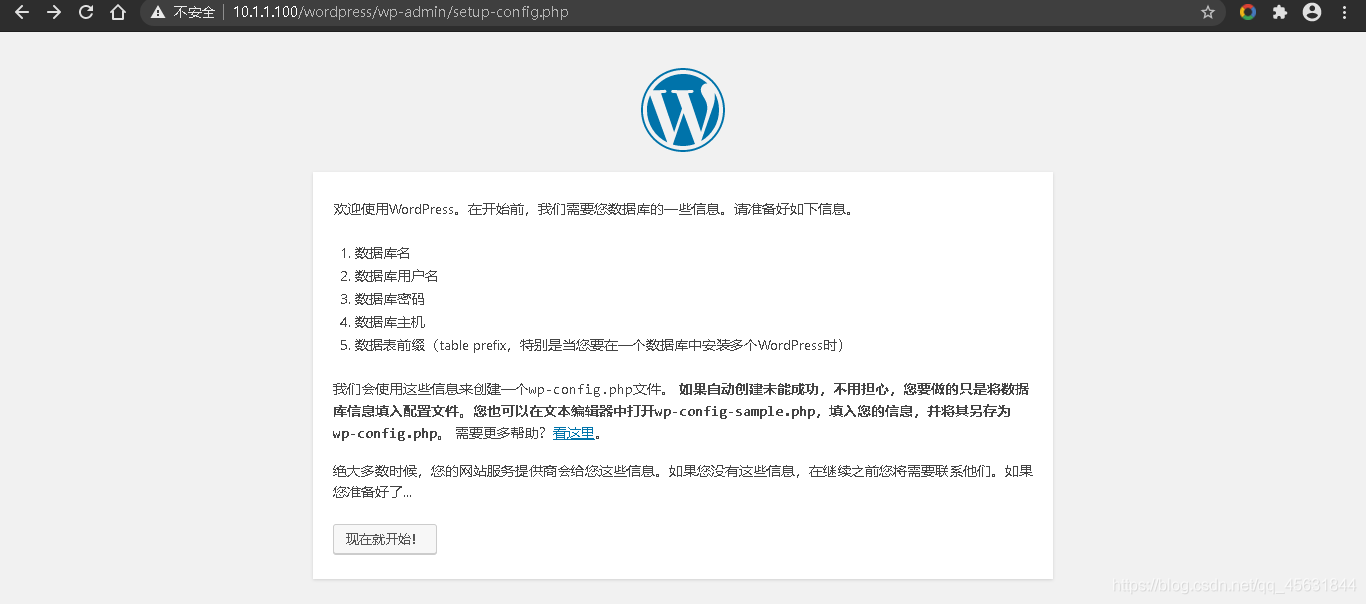Click the WordPress logo

[683, 110]
